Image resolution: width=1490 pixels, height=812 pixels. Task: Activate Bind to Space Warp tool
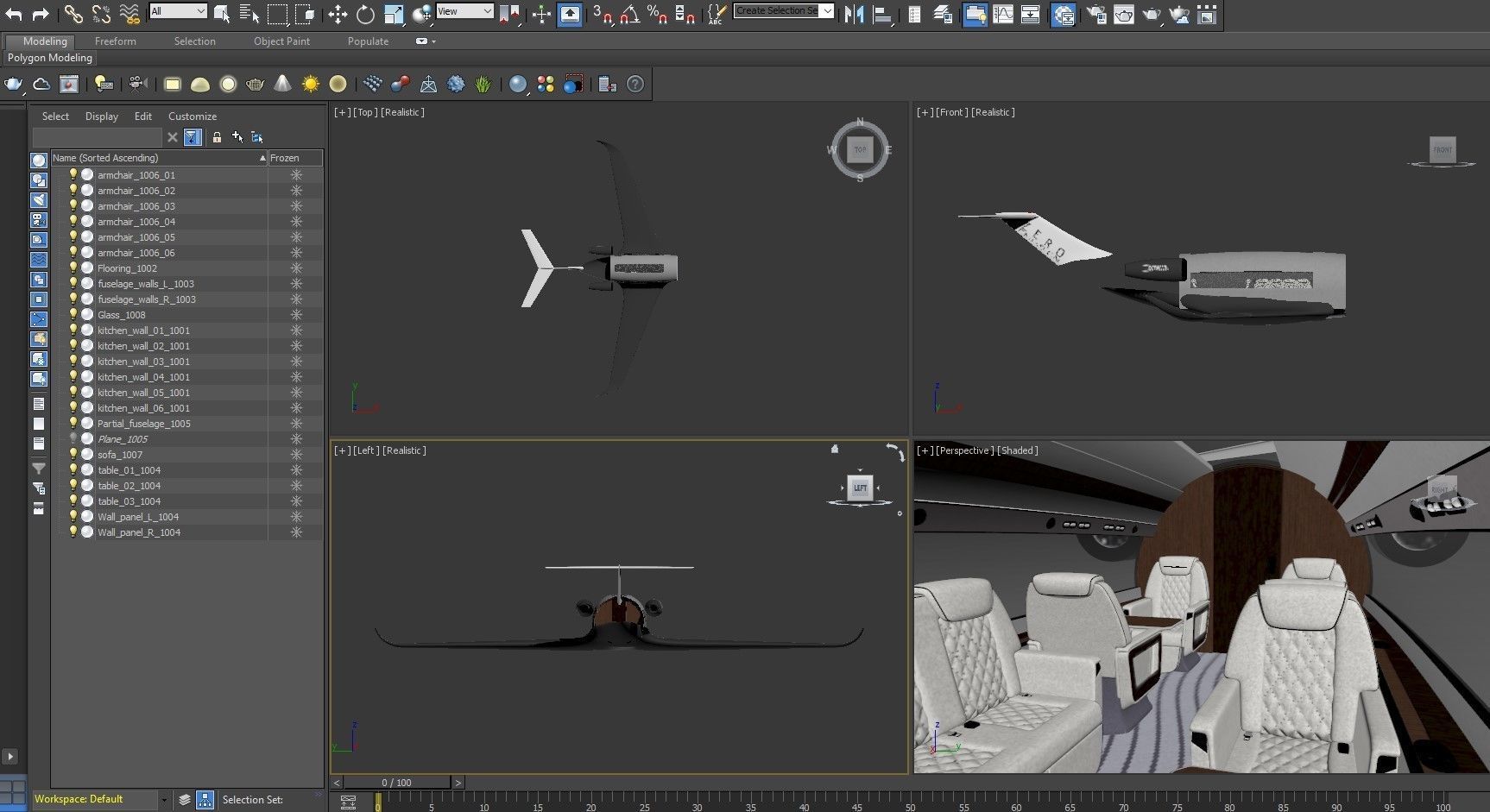129,14
